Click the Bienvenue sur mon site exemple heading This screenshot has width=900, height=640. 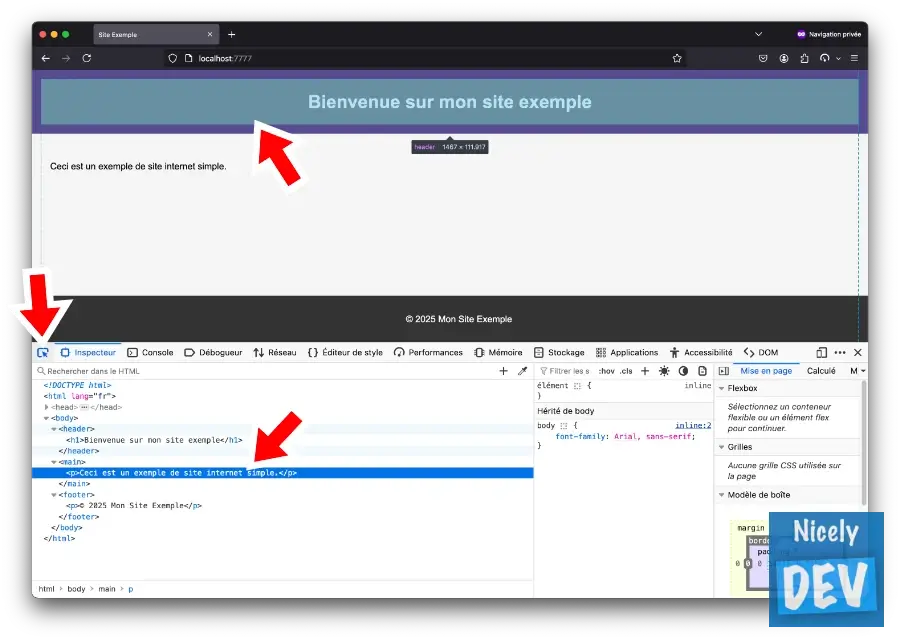pyautogui.click(x=449, y=102)
